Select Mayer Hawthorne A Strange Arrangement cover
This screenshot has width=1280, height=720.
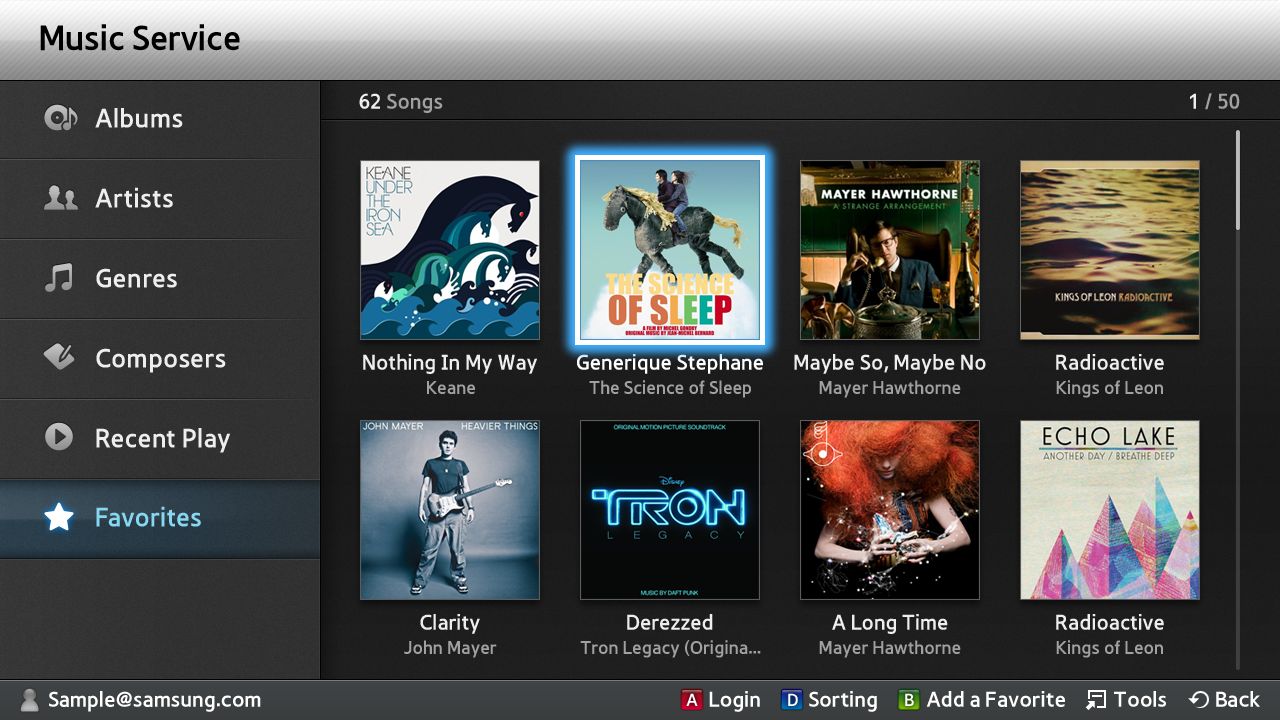pos(890,250)
